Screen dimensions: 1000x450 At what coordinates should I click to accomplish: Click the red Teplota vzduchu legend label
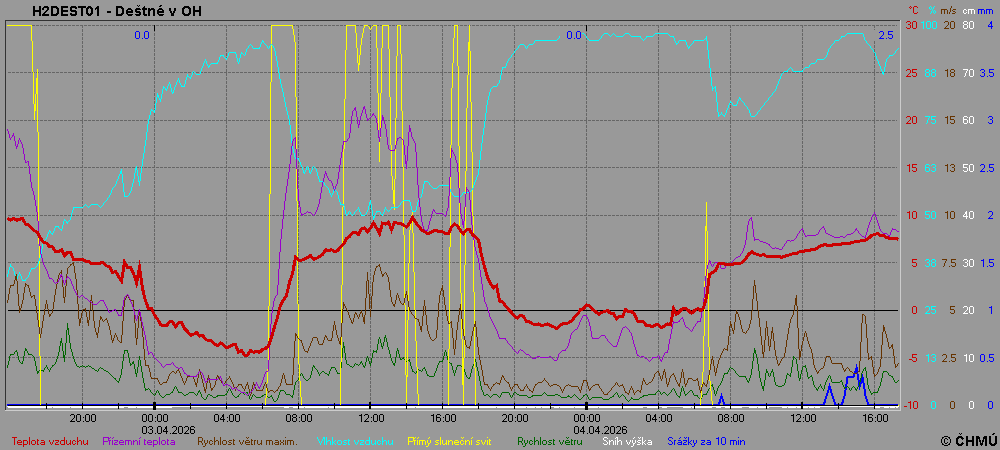click(49, 440)
